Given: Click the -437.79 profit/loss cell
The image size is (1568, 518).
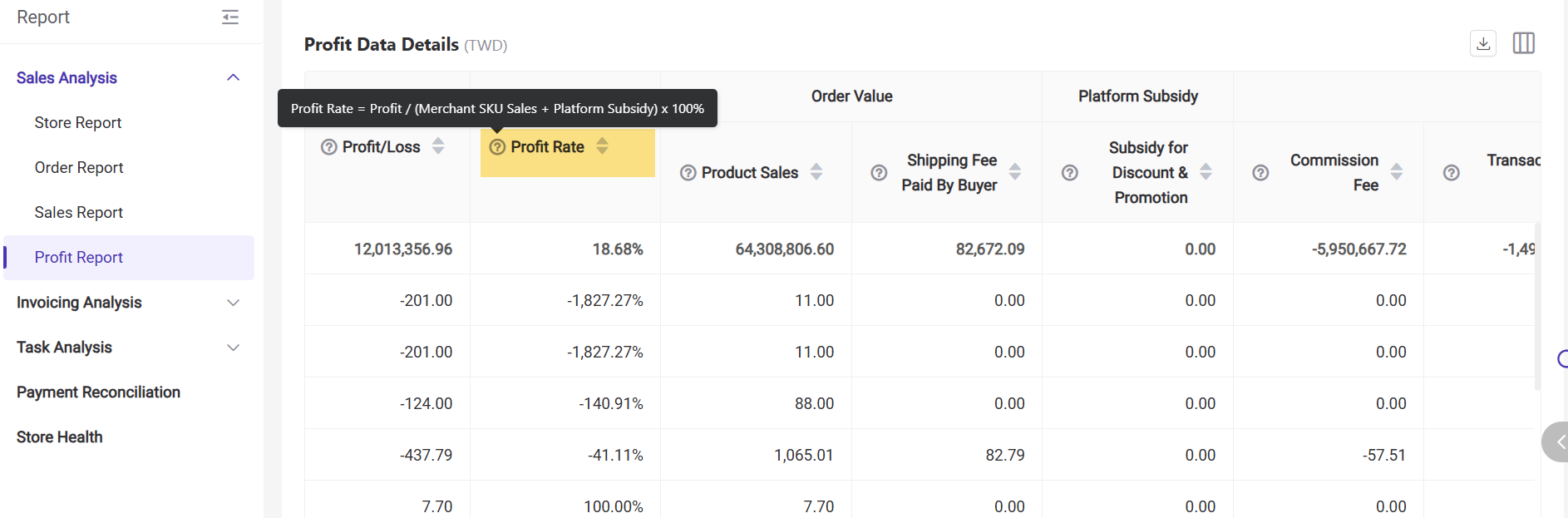Looking at the screenshot, I should (x=427, y=456).
